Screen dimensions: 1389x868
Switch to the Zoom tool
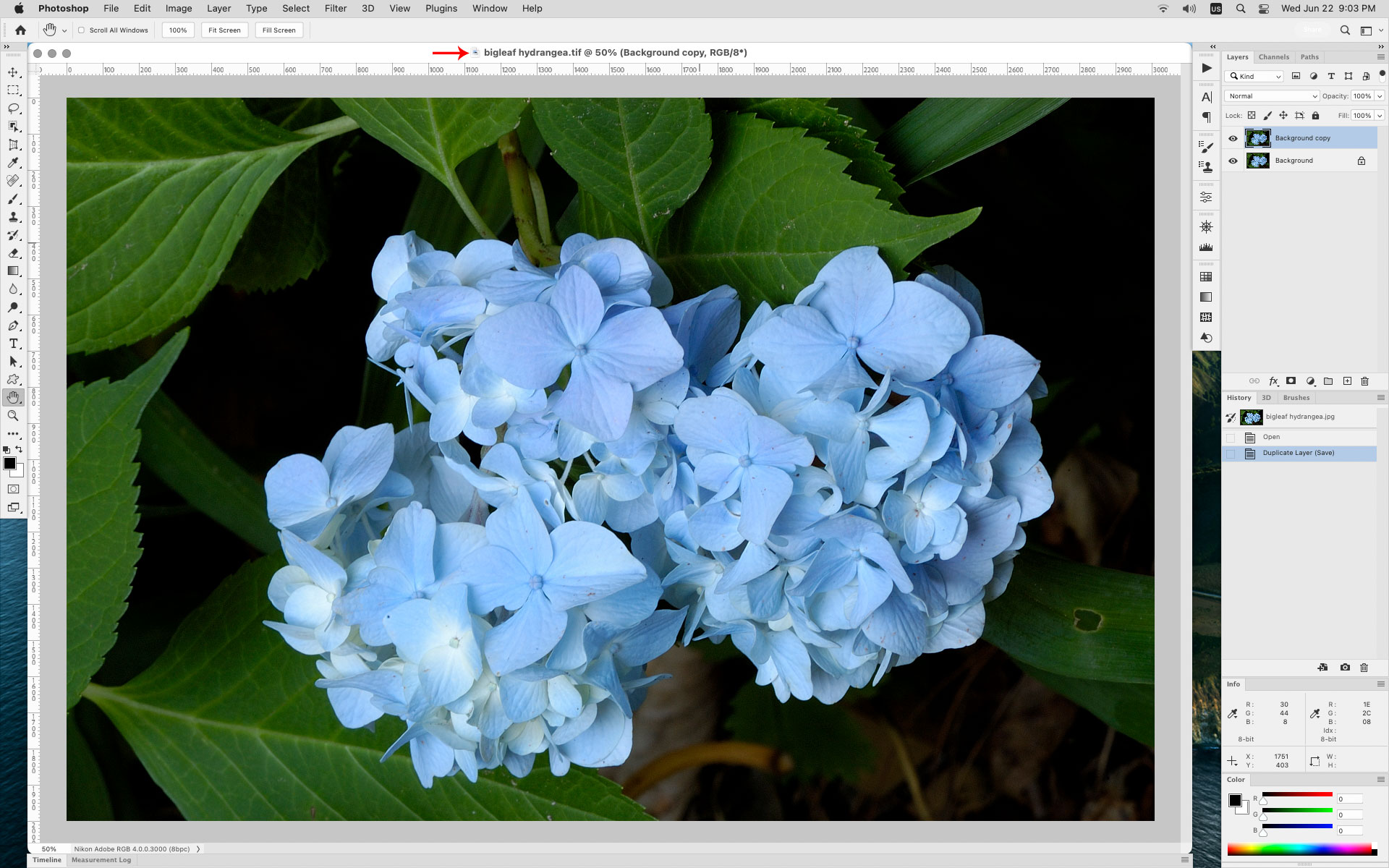coord(13,416)
